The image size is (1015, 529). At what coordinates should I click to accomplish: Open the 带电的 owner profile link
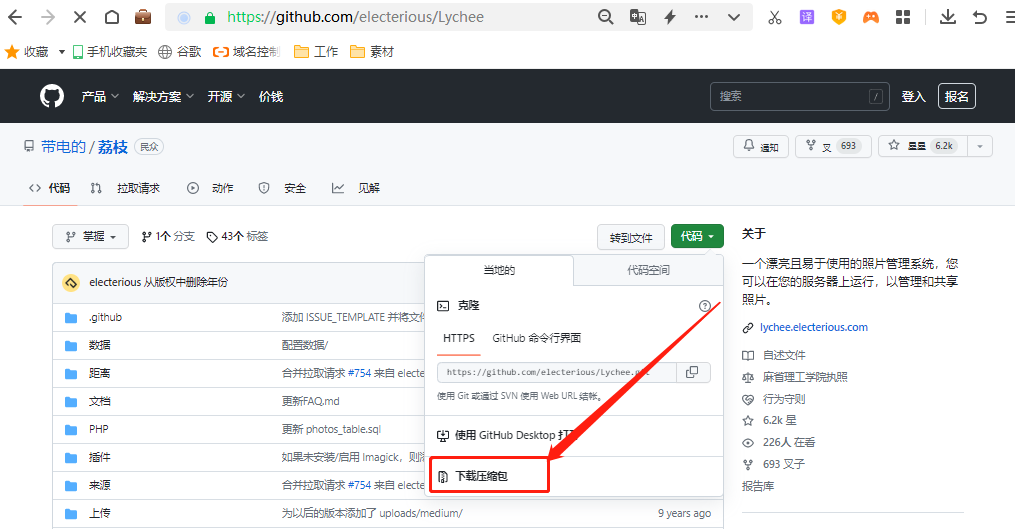point(63,147)
